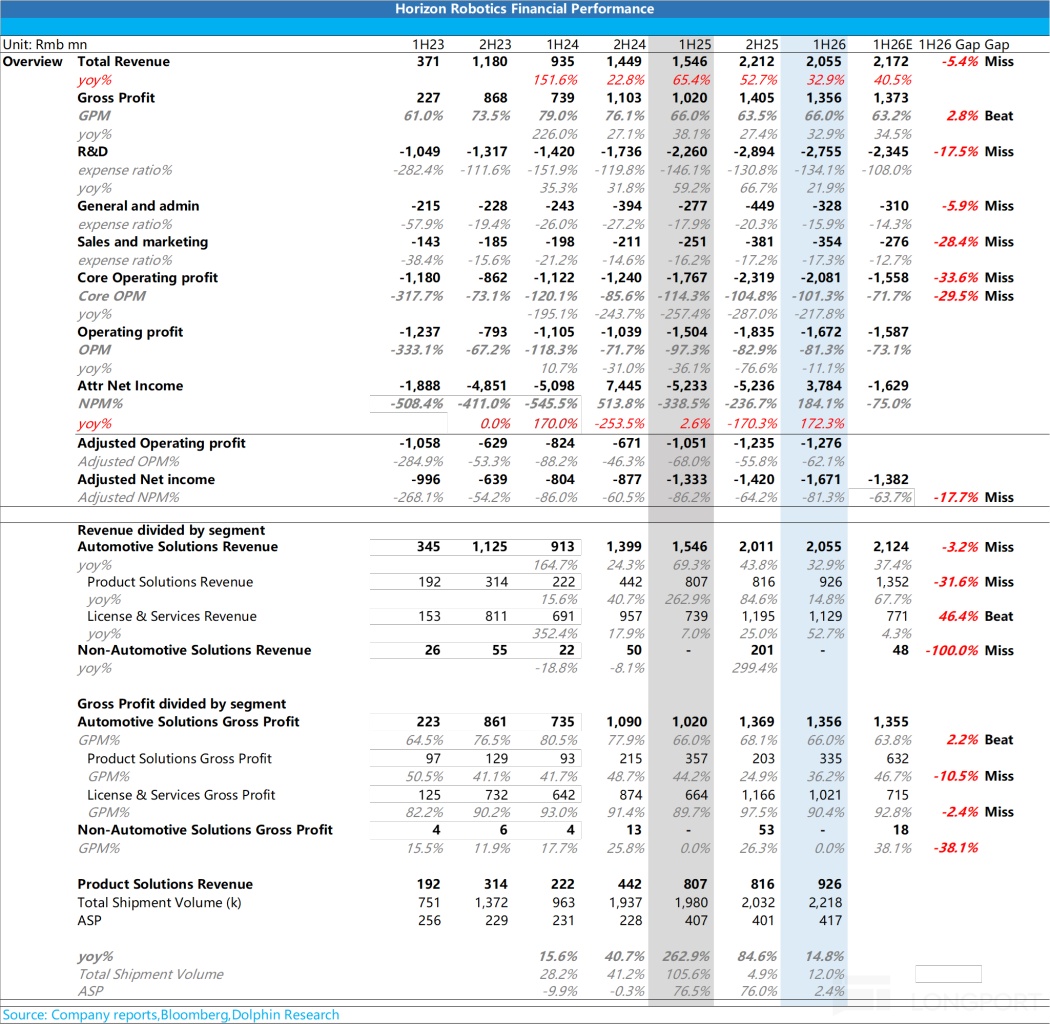The image size is (1050, 1024).
Task: Select Product Solutions Revenue 1H26E value 1,352
Action: pyautogui.click(x=891, y=583)
